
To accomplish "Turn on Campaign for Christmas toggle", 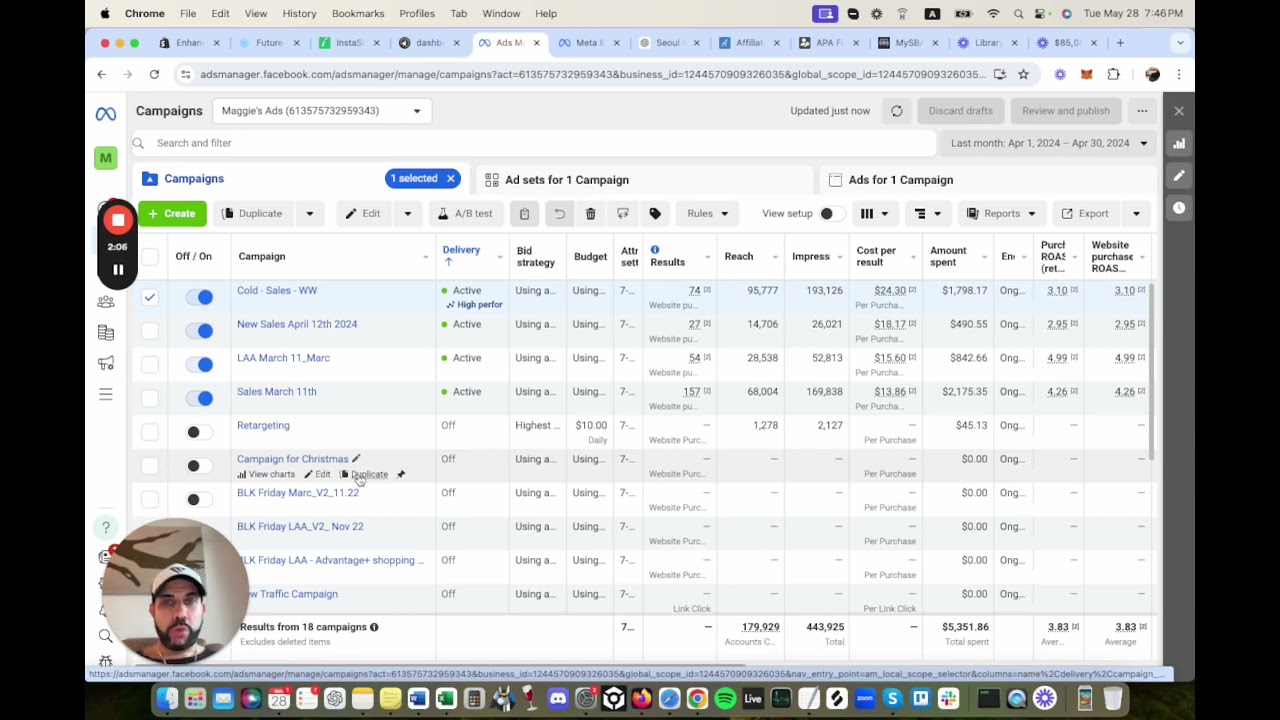I will [199, 466].
